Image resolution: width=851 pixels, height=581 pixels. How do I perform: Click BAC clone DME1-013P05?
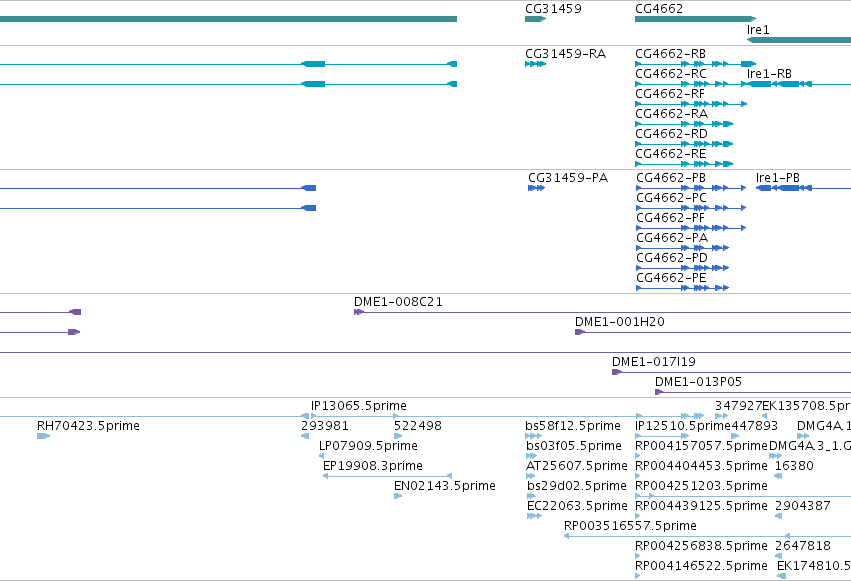tap(698, 382)
